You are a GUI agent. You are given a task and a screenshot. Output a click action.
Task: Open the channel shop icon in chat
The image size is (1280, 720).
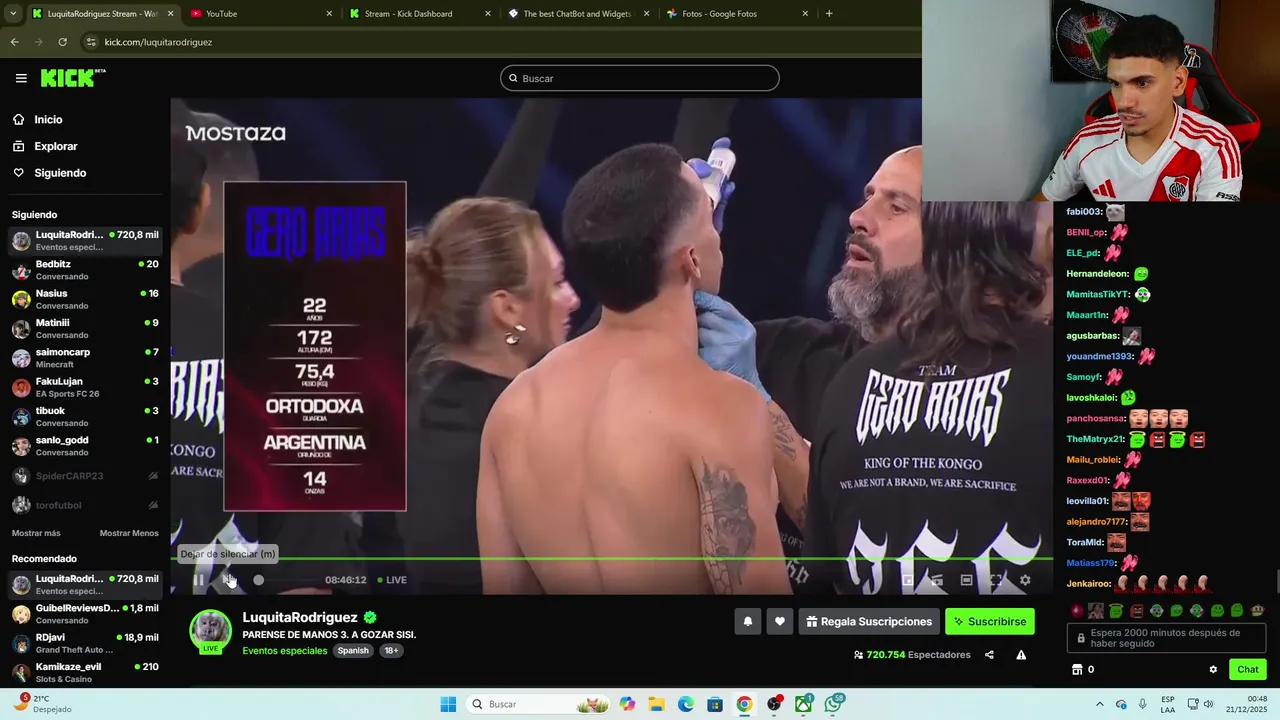tap(1077, 670)
